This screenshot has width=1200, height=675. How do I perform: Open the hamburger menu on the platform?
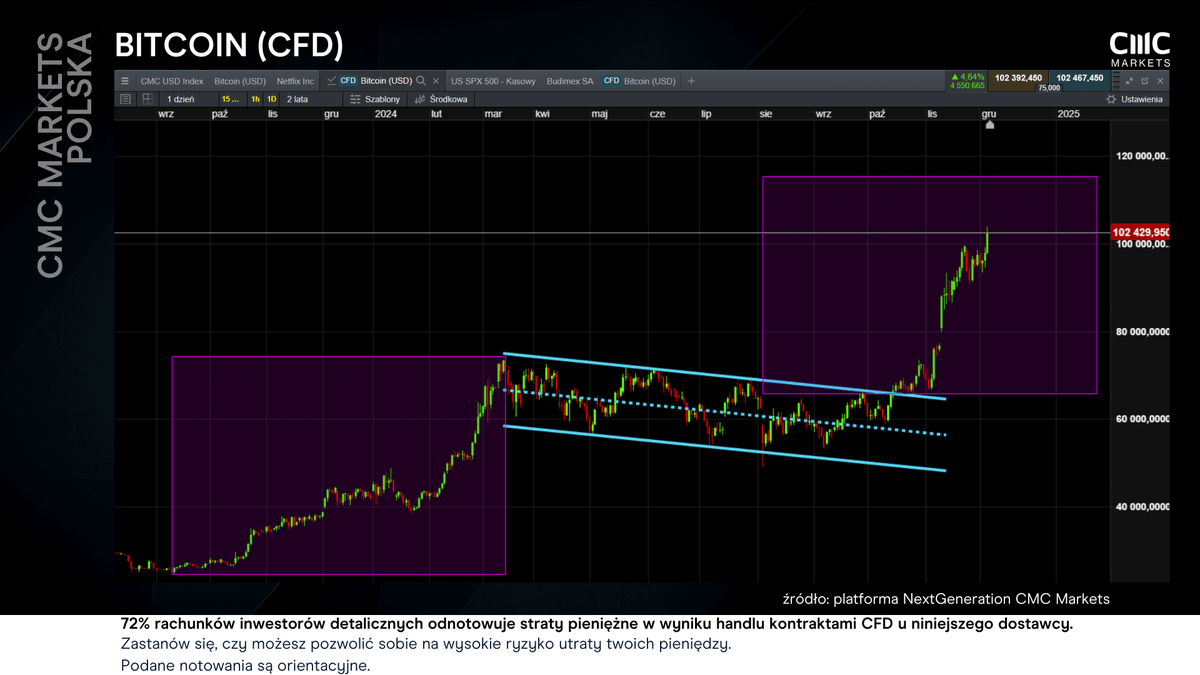pyautogui.click(x=124, y=81)
